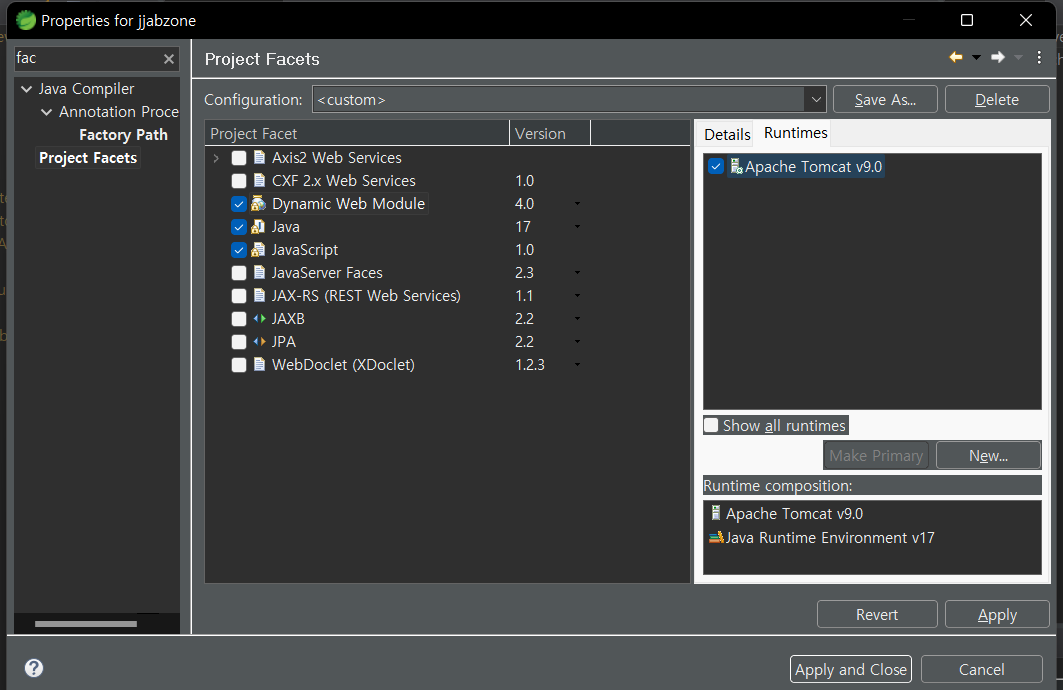Open JavaServer Faces version dropdown
Screen dimensions: 1063x690
click(577, 272)
